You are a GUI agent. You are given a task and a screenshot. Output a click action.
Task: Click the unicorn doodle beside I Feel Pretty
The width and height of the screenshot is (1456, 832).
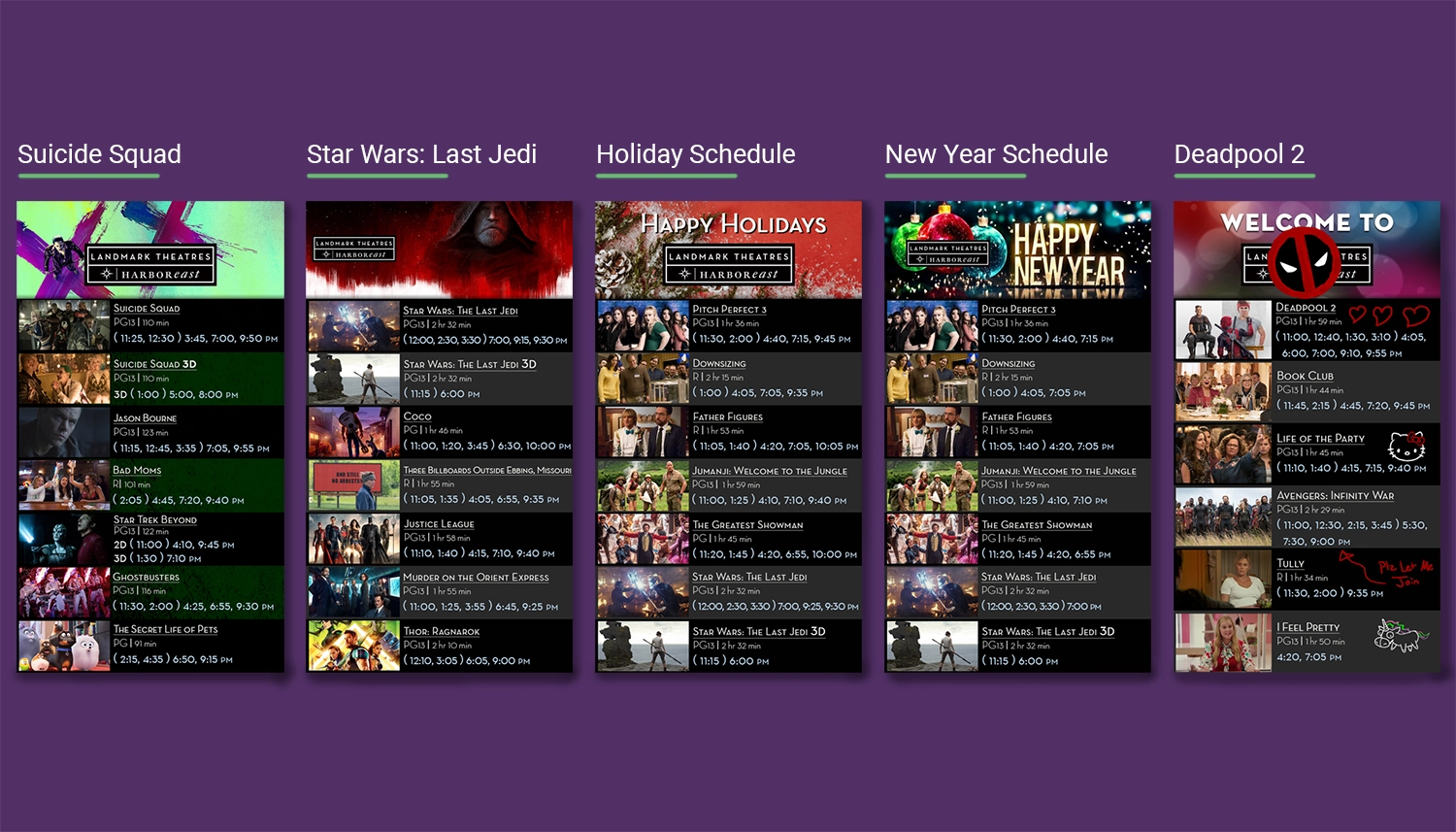pyautogui.click(x=1401, y=636)
